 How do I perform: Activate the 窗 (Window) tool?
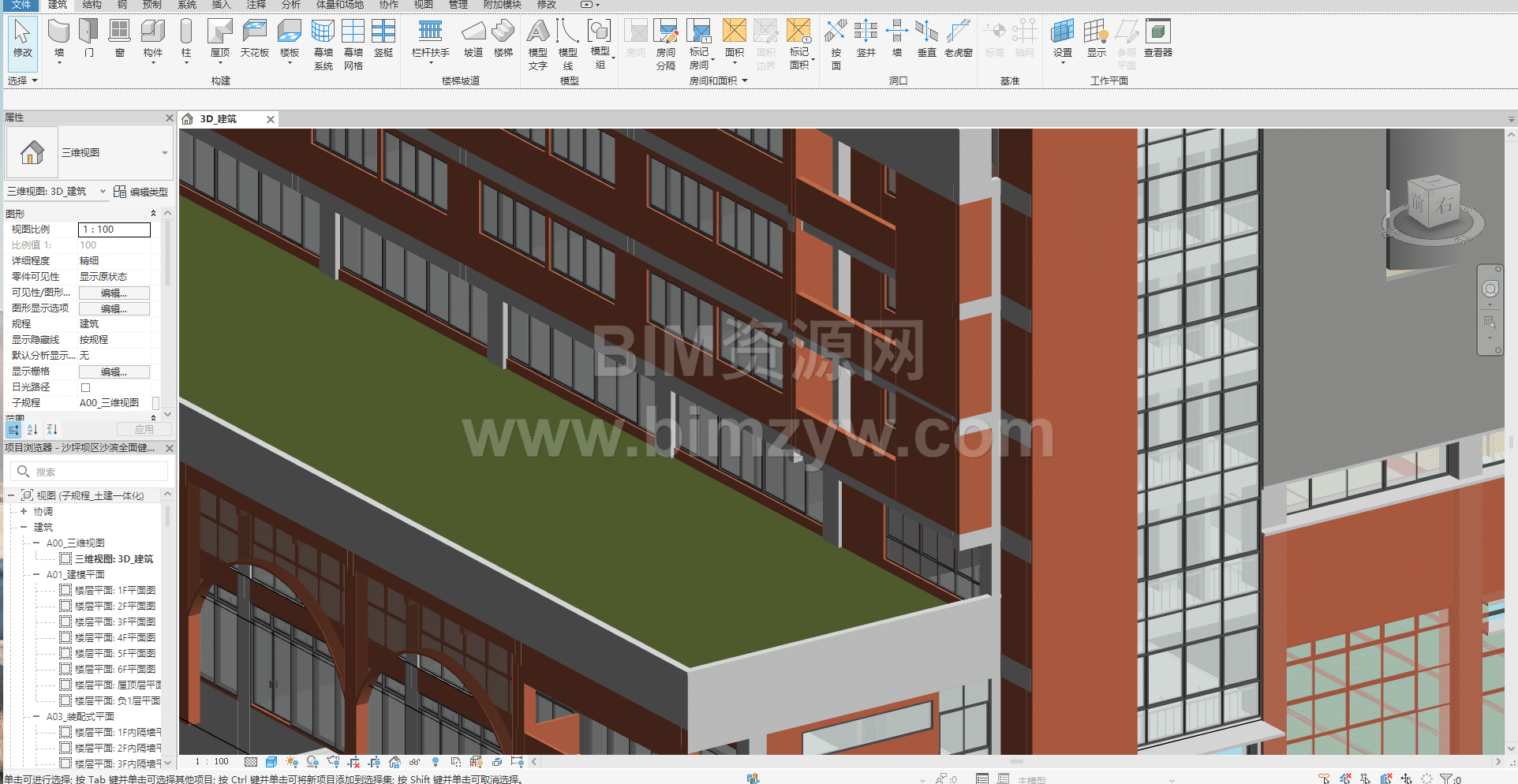[x=119, y=39]
